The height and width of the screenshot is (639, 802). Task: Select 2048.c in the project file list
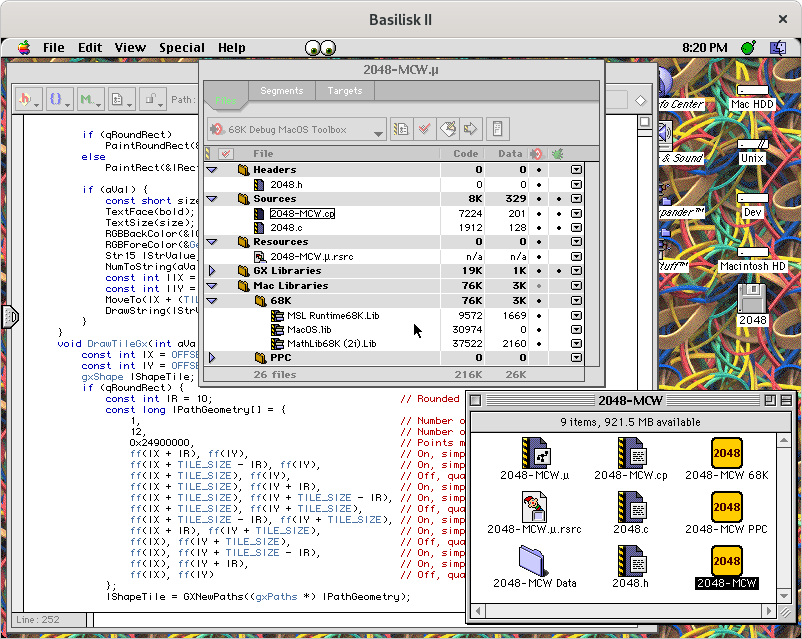point(286,228)
